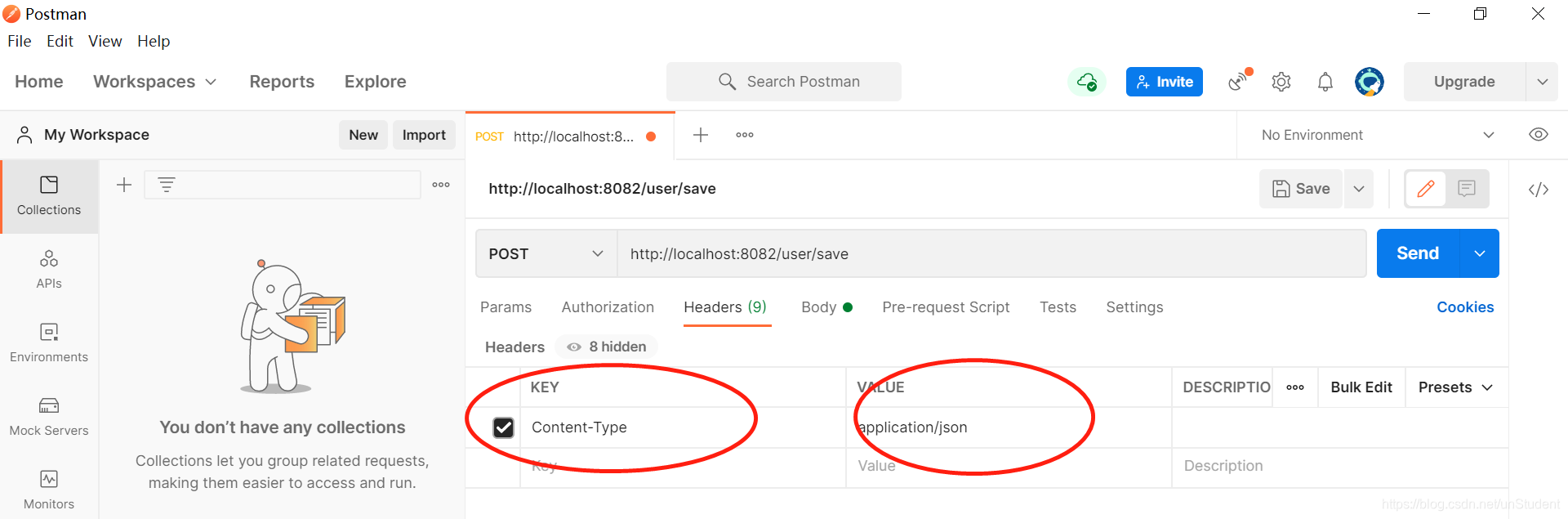Show the environment quick look eye

point(1539,135)
